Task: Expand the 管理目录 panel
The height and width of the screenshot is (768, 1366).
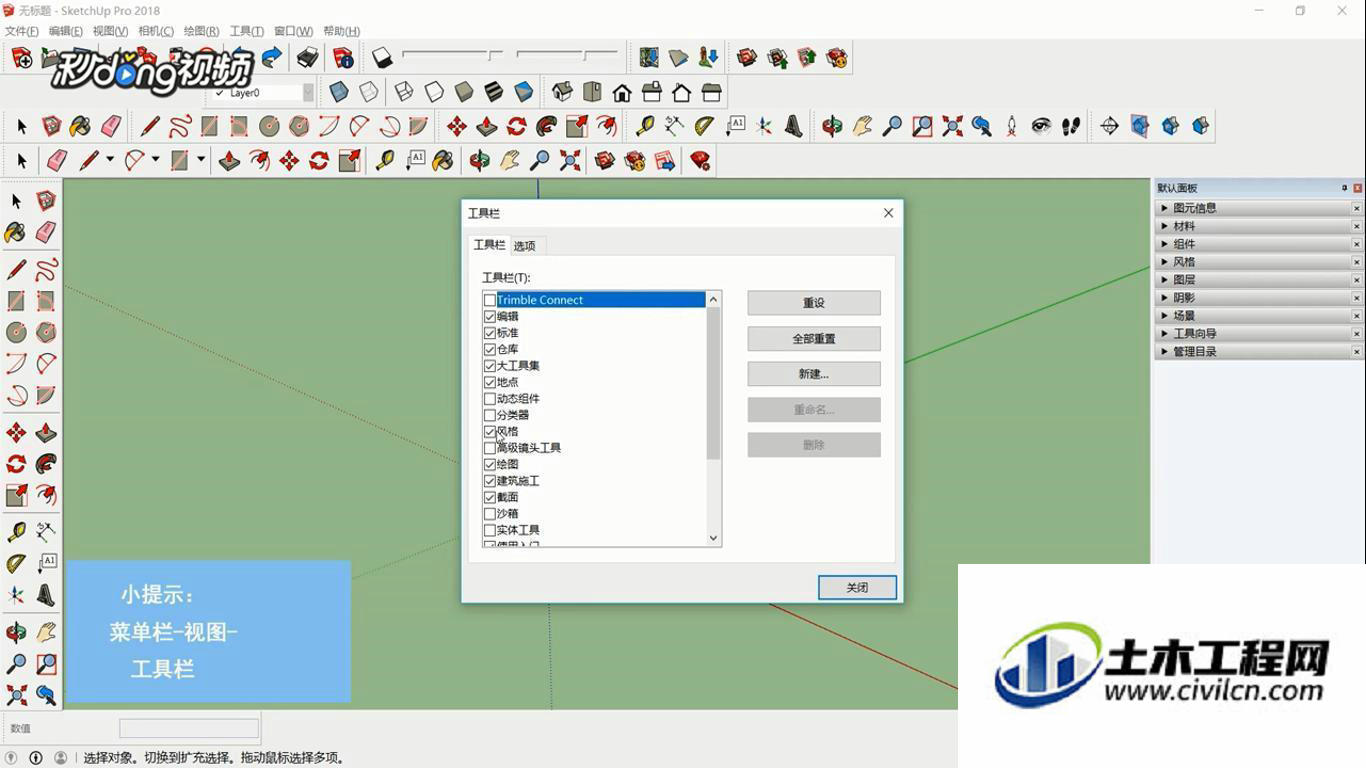Action: pyautogui.click(x=1164, y=352)
